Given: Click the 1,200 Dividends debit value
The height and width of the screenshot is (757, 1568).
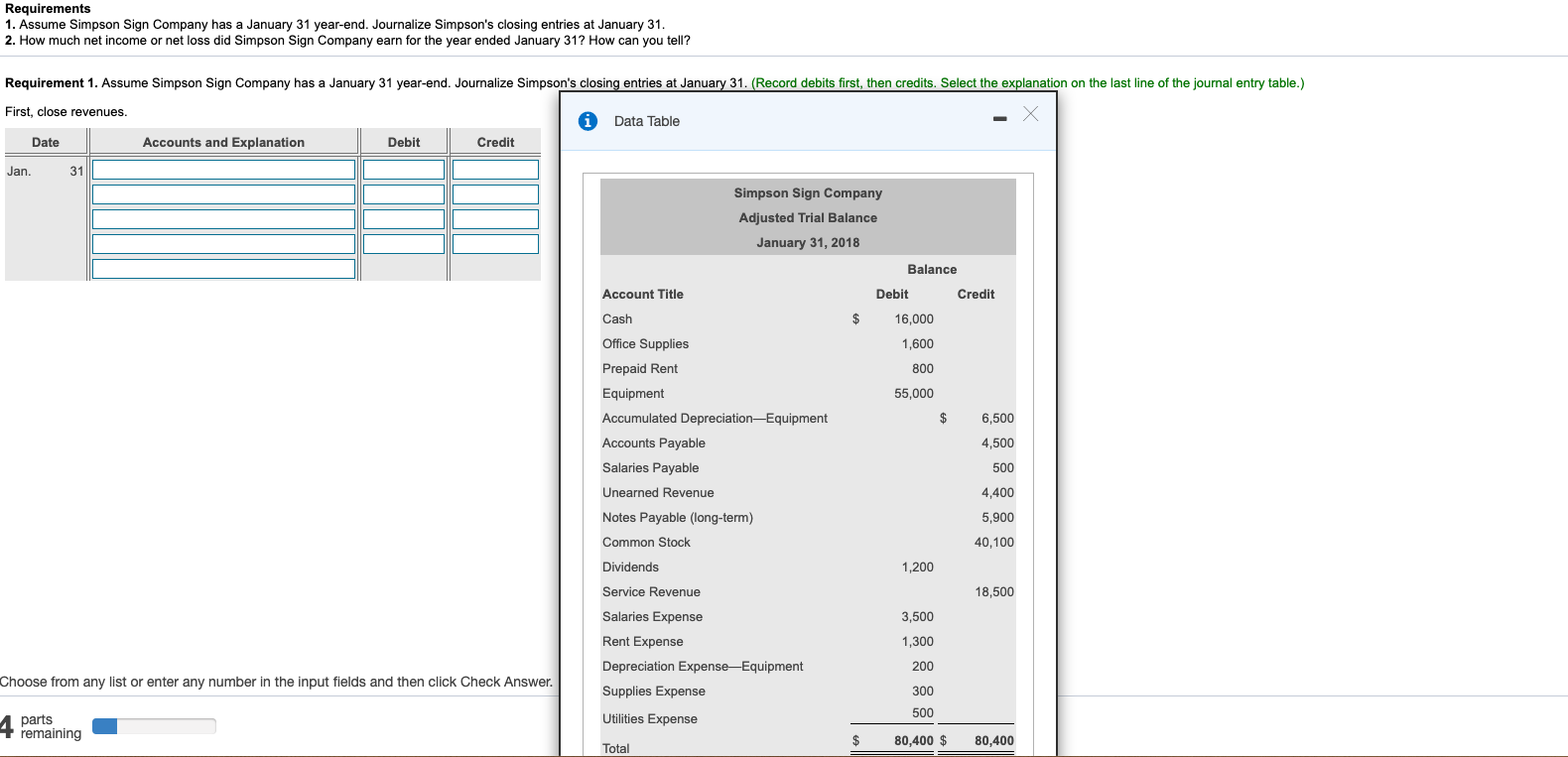Looking at the screenshot, I should point(918,567).
